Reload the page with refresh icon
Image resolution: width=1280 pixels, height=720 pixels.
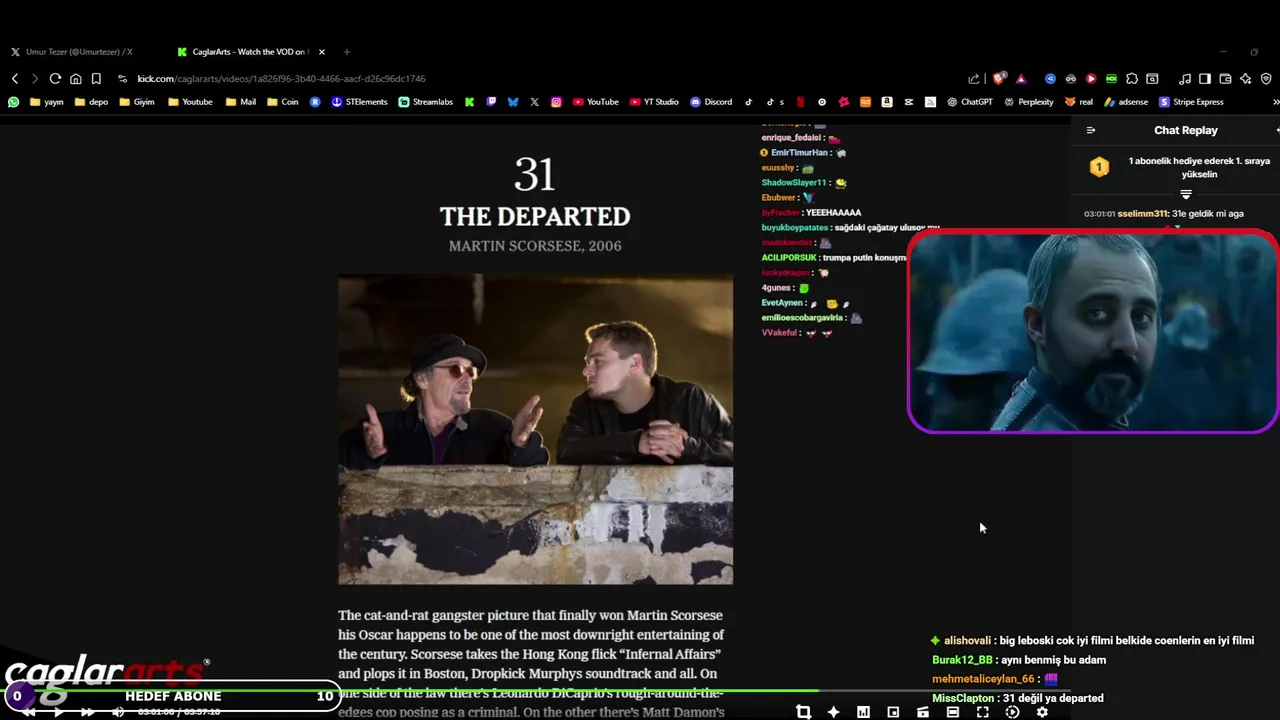click(x=55, y=79)
